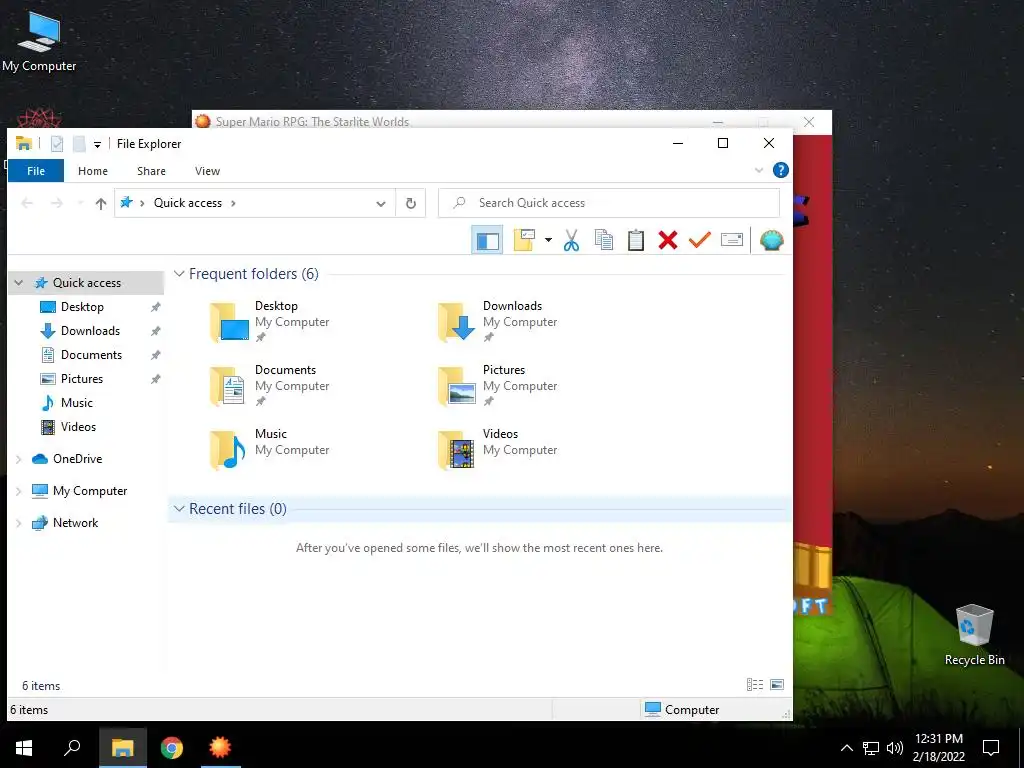Click the Rename toolbar icon
This screenshot has height=768, width=1024.
coord(732,240)
